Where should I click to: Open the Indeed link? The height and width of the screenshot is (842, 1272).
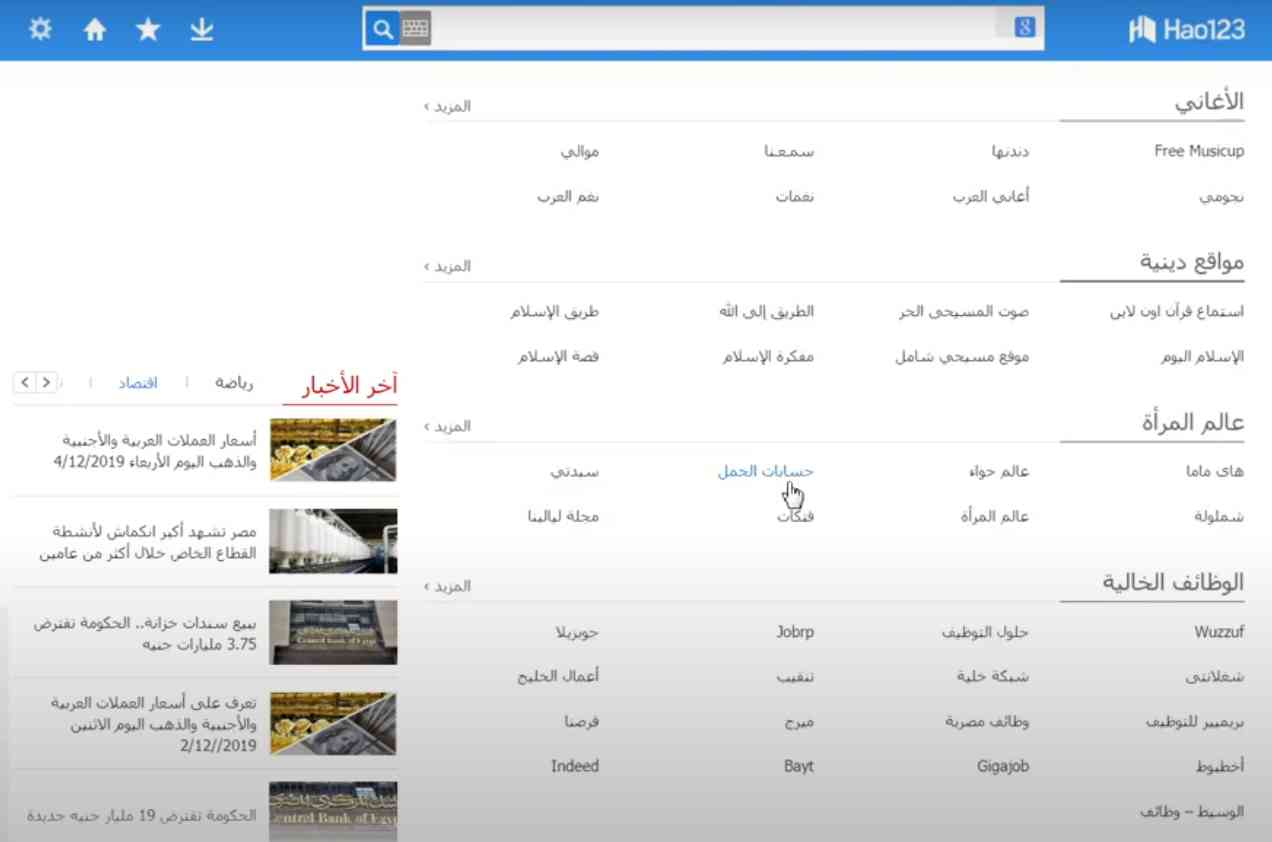click(575, 766)
